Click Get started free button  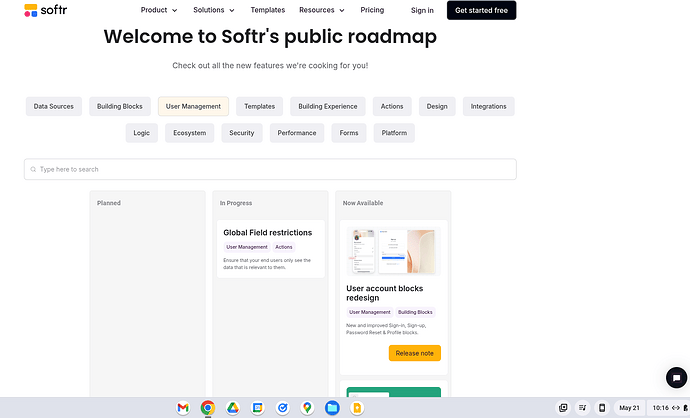pos(481,10)
